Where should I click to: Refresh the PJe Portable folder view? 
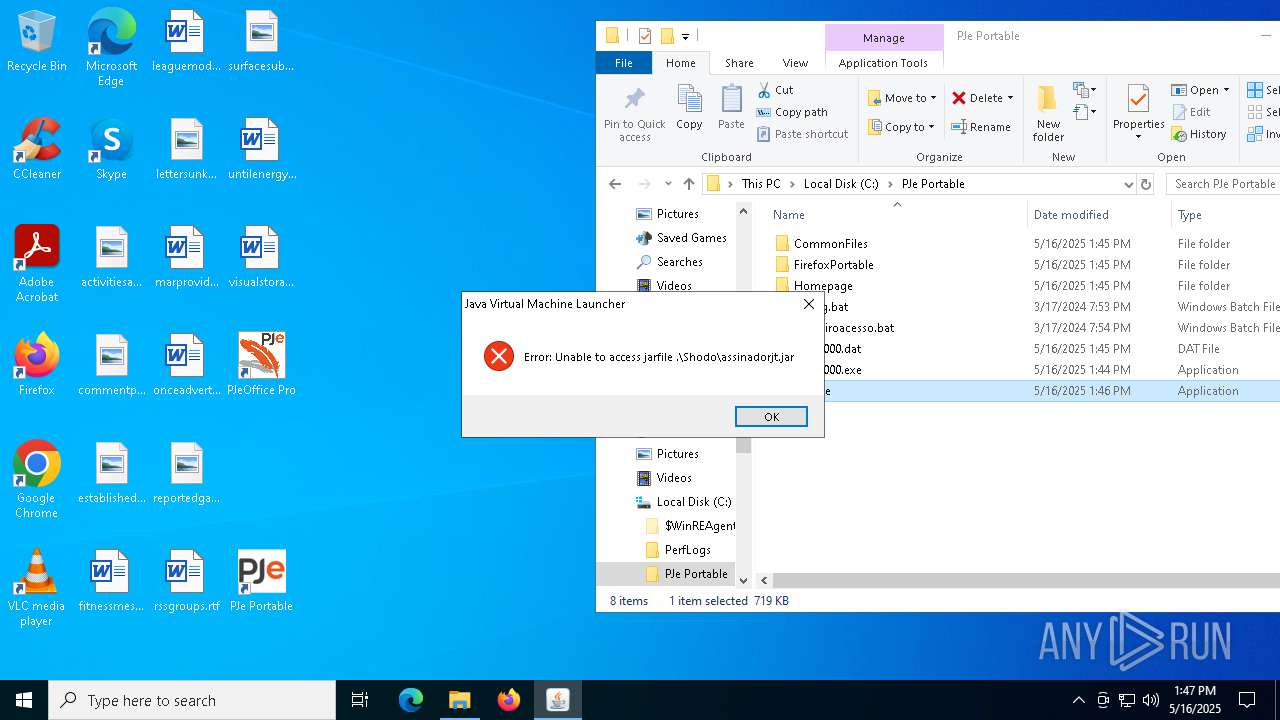click(1146, 184)
